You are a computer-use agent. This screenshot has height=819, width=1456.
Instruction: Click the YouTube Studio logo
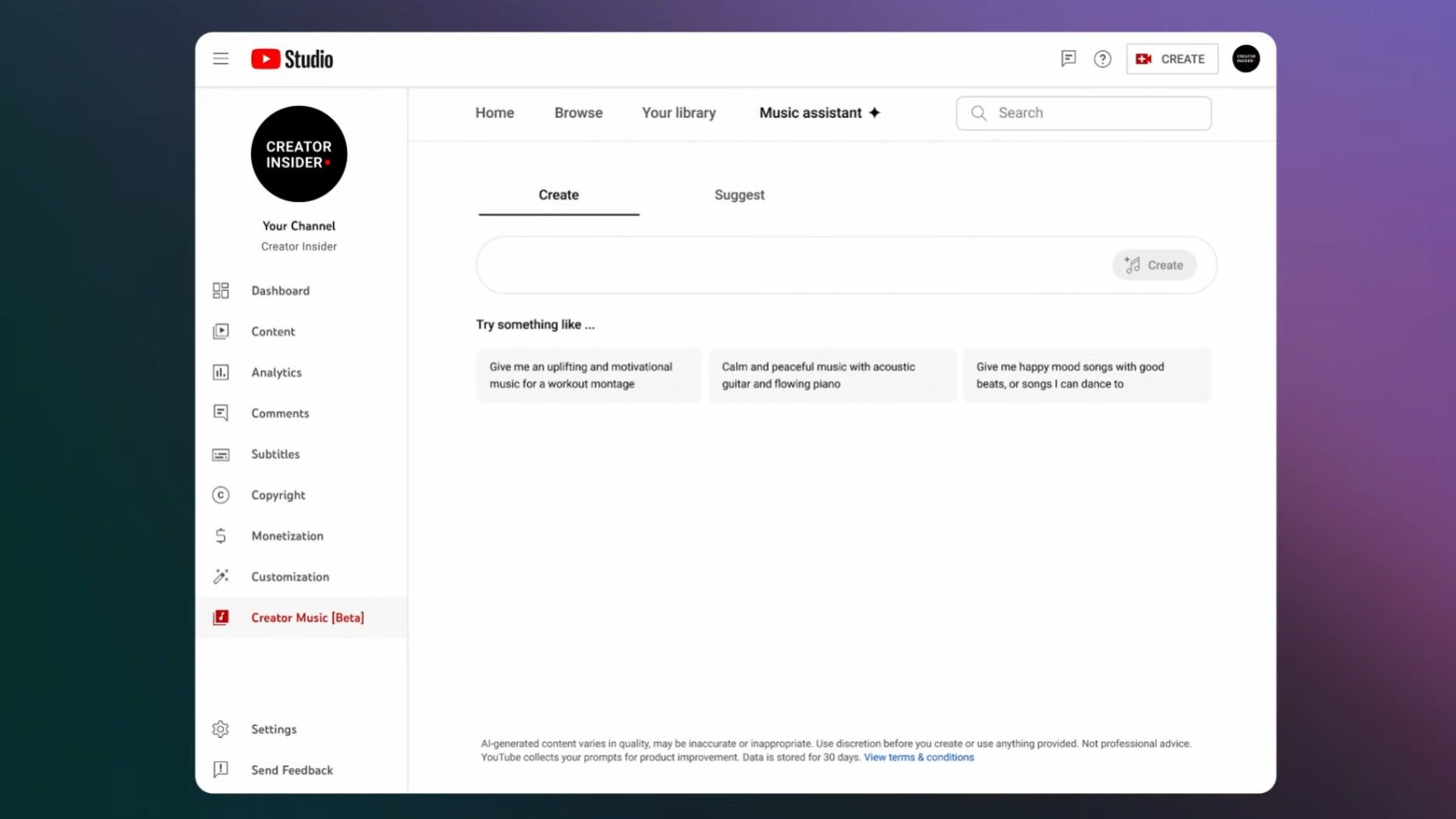pyautogui.click(x=292, y=59)
